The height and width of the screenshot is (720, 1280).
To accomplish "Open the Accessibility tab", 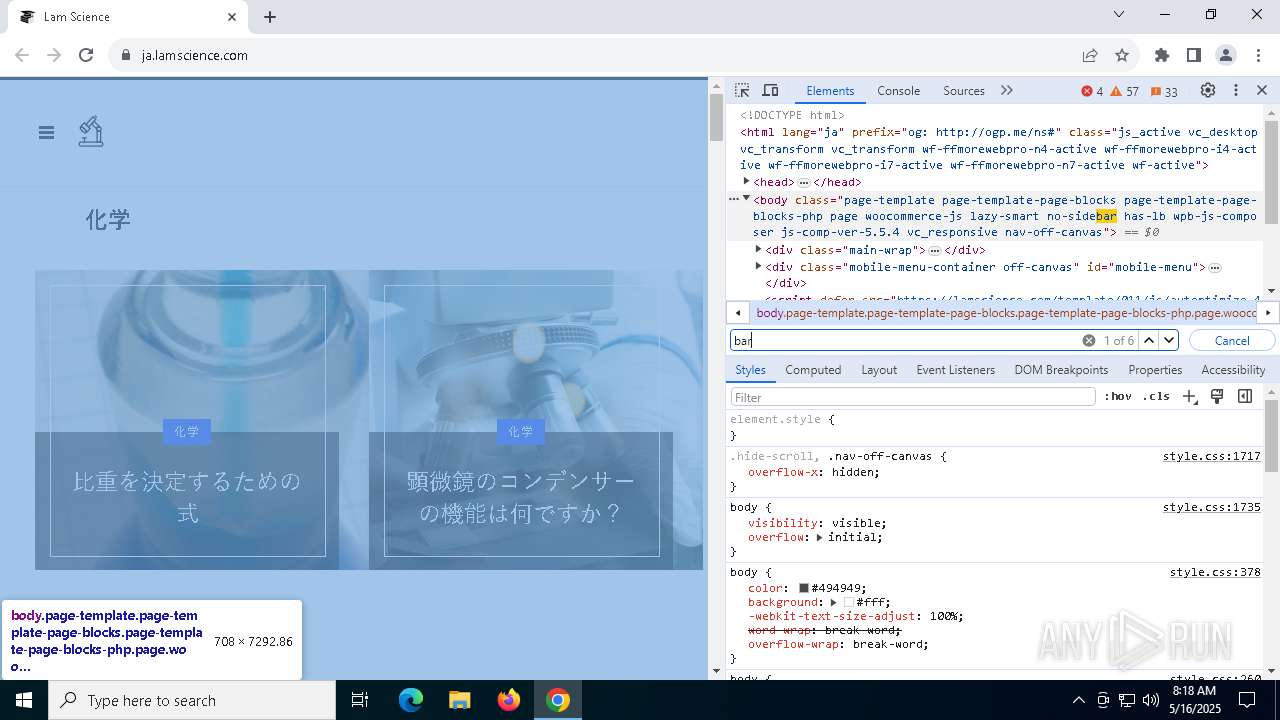I will [1233, 369].
